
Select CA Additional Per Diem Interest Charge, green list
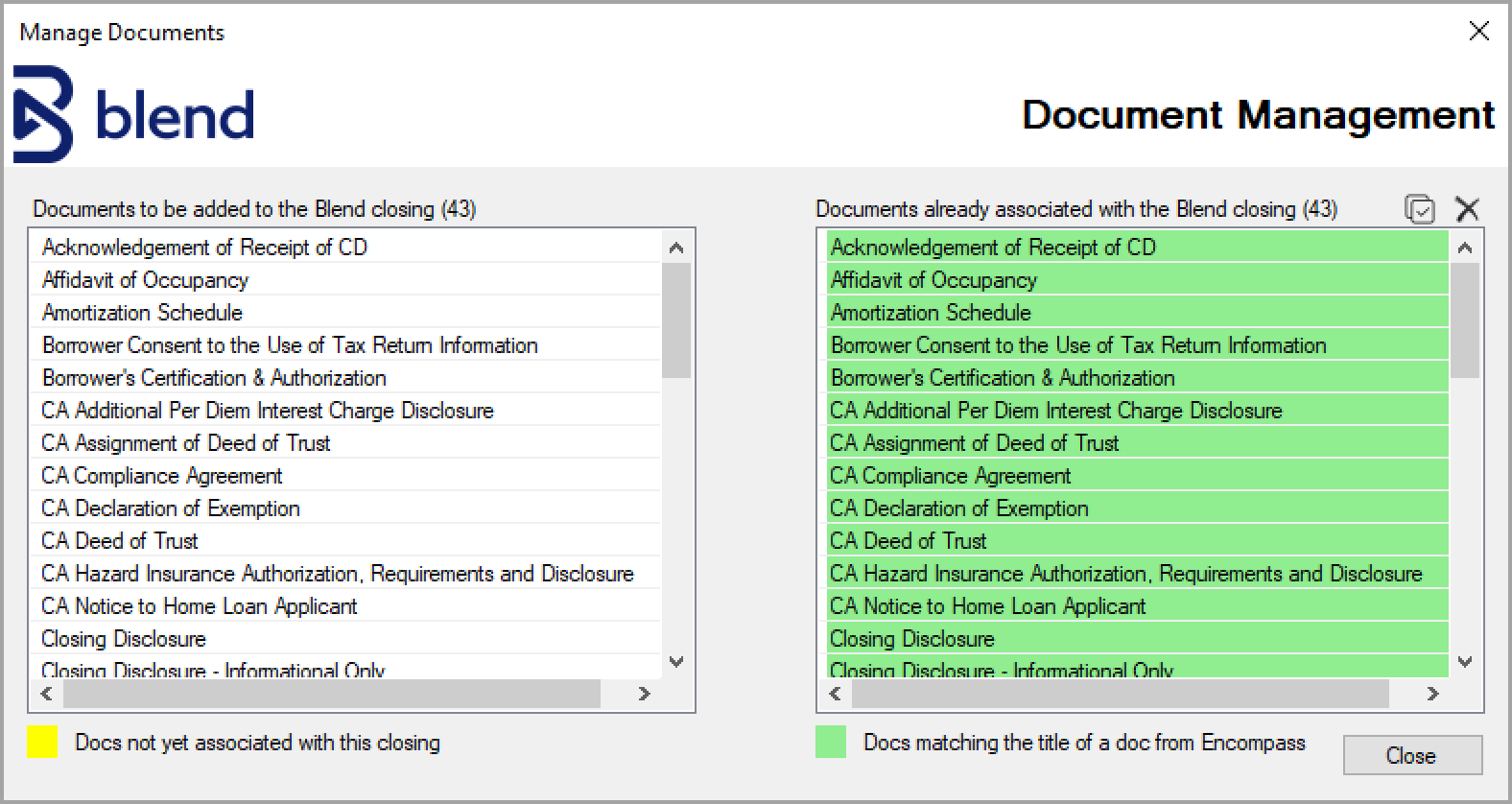(x=1138, y=411)
